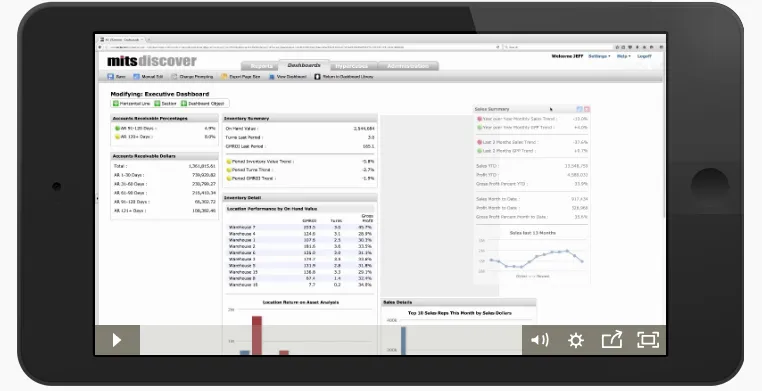Enter fullscreen mode for the video
762x391 pixels.
648,340
